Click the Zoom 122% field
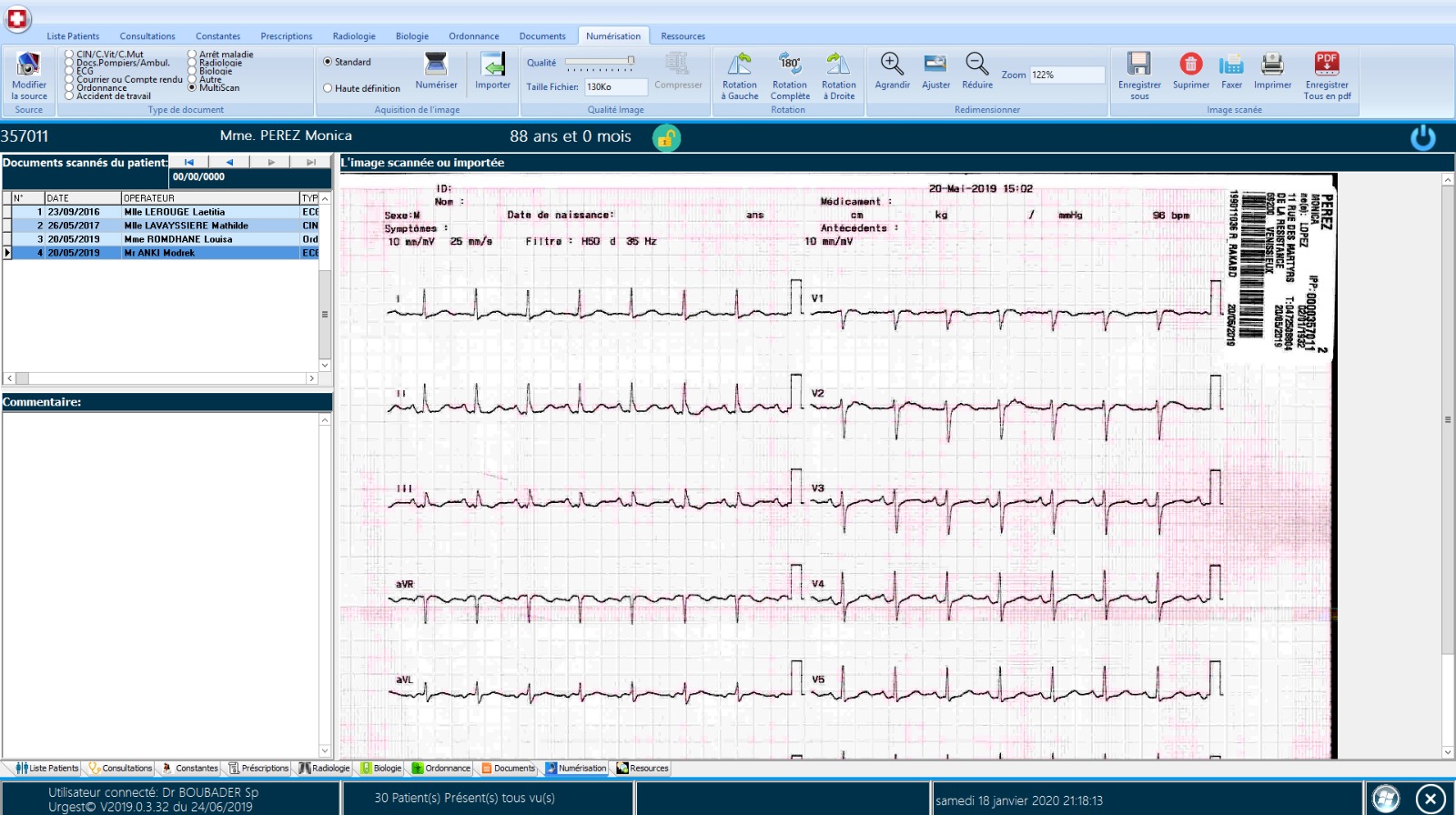Viewport: 1456px width, 815px height. pos(1067,75)
